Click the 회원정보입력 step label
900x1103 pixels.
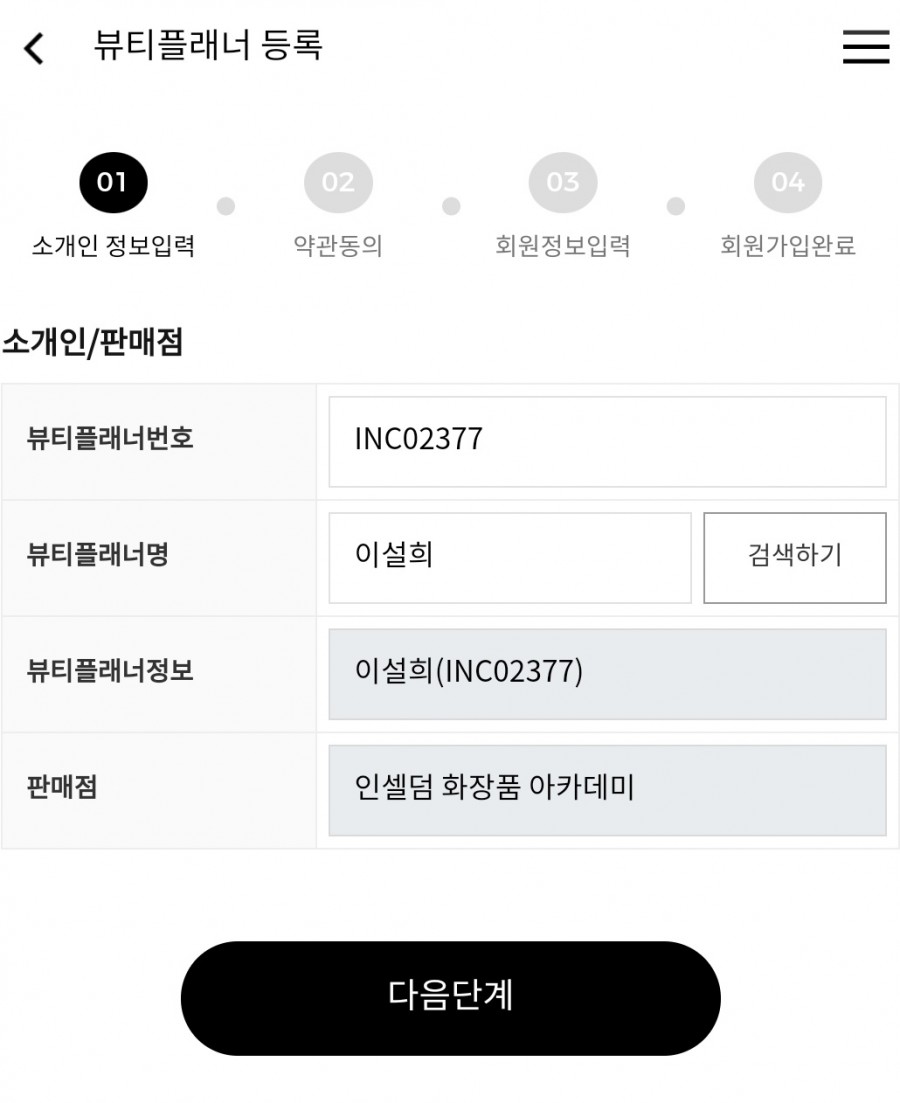563,246
